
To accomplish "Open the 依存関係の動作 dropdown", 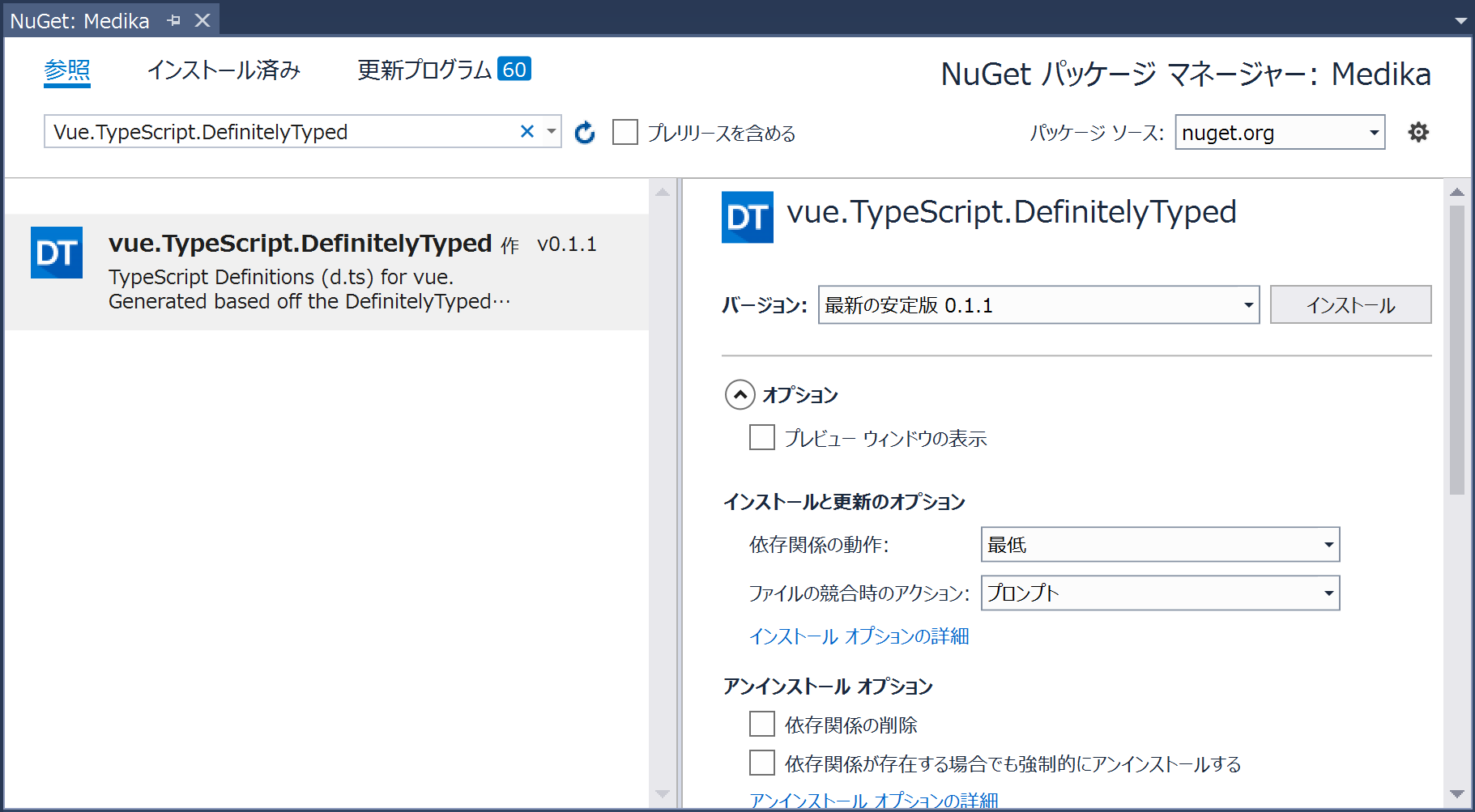I will click(1160, 544).
